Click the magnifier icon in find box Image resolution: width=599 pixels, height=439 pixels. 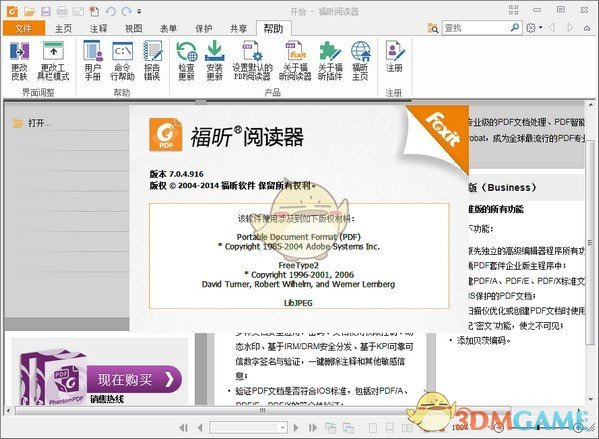pos(515,28)
